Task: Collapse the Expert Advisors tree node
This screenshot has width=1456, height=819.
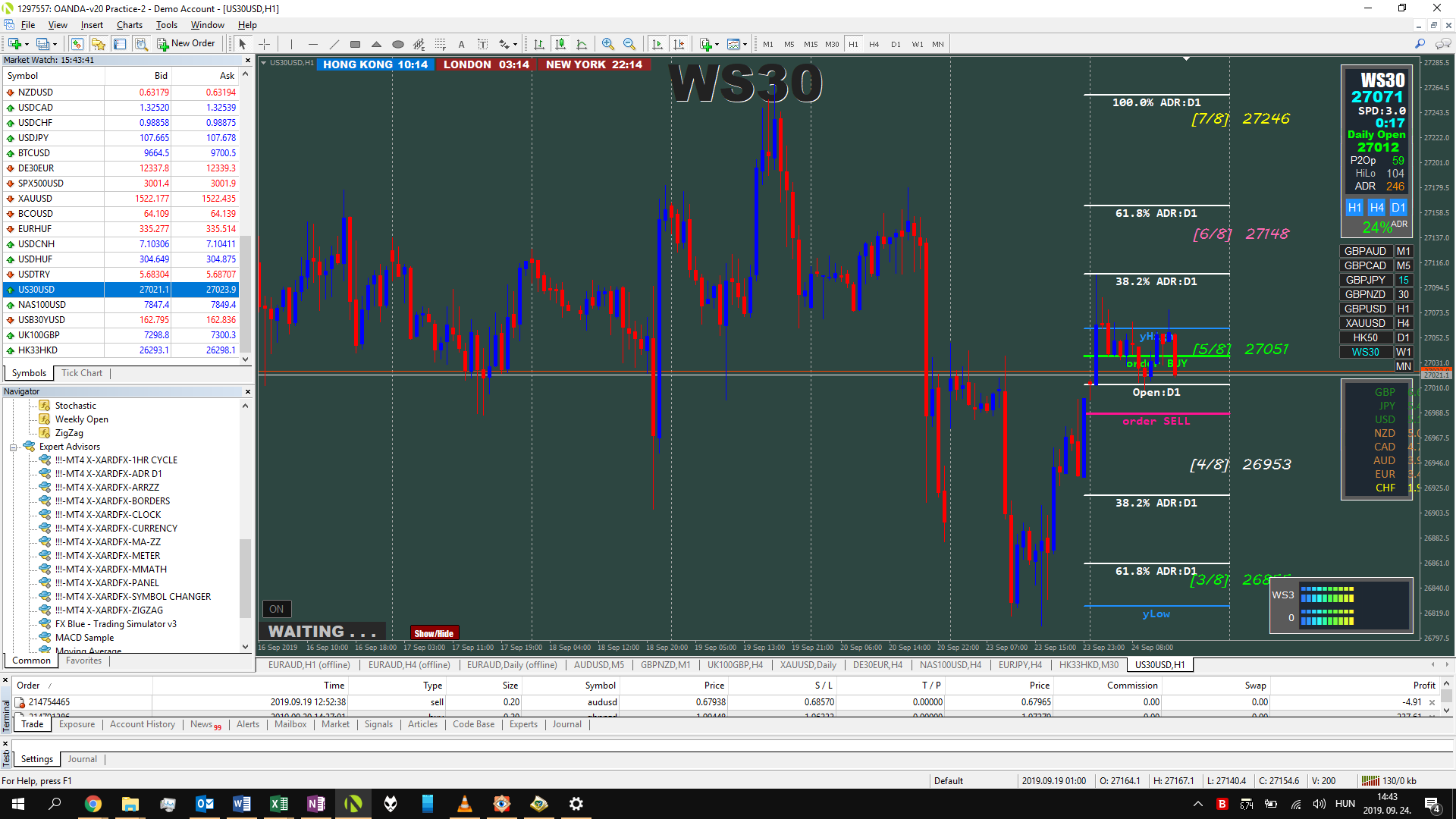Action: point(13,447)
